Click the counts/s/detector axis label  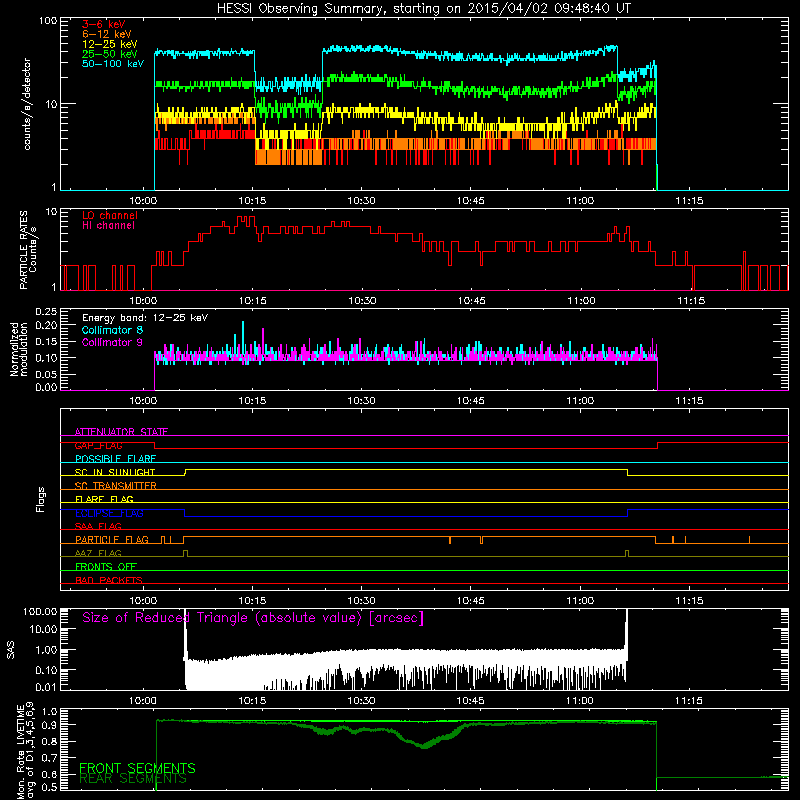click(27, 104)
